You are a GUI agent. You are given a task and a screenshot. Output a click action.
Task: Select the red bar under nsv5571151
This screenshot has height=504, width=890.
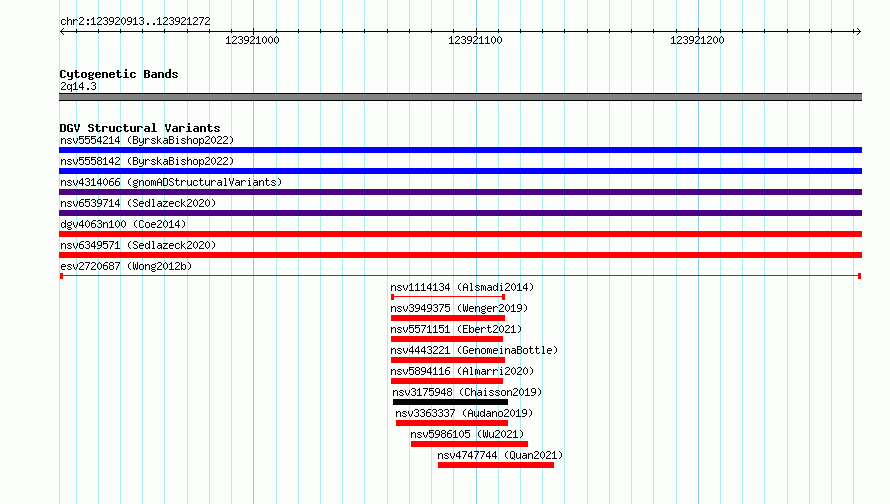447,339
